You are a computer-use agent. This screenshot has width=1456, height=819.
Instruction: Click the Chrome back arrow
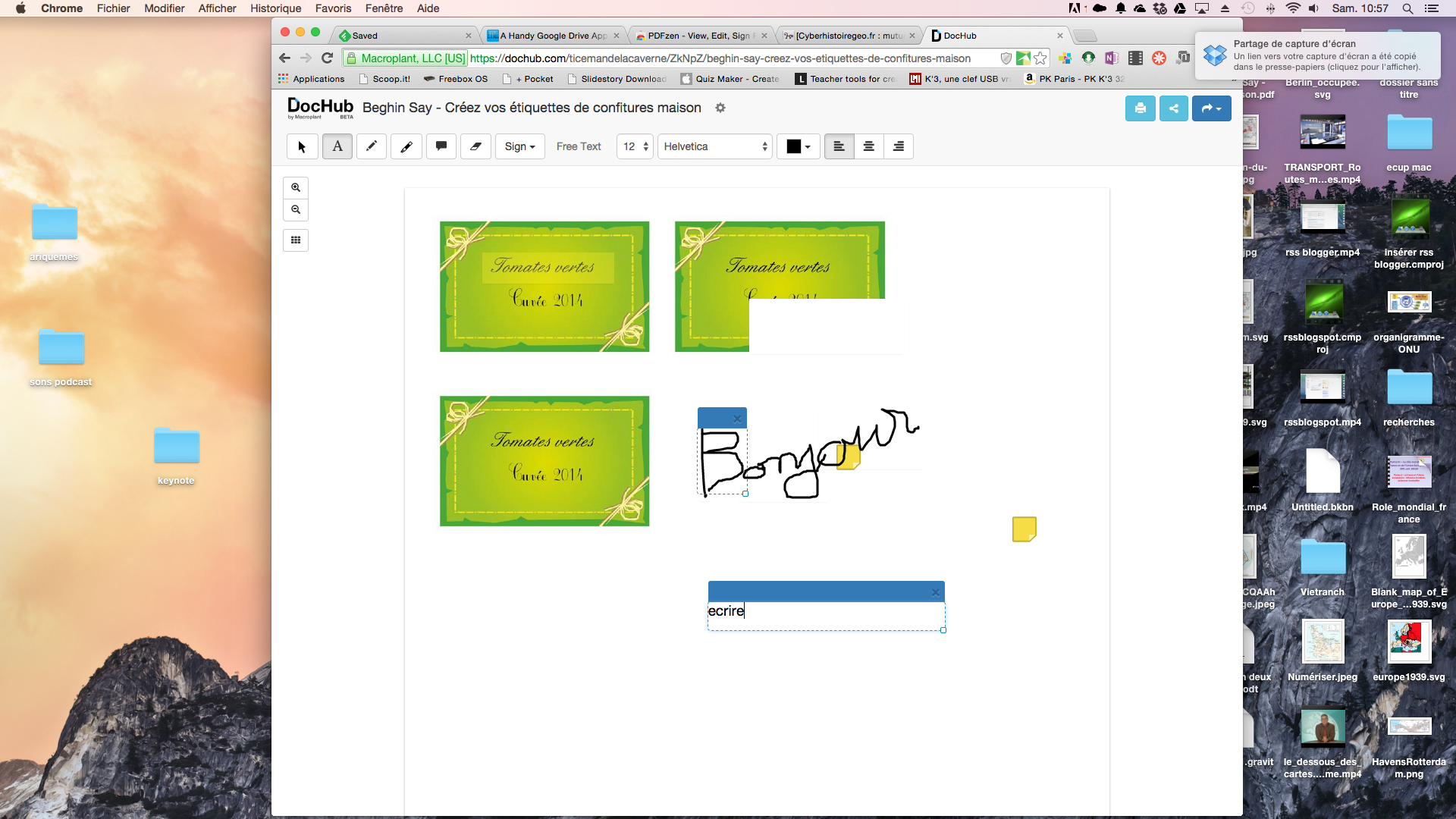click(x=284, y=58)
